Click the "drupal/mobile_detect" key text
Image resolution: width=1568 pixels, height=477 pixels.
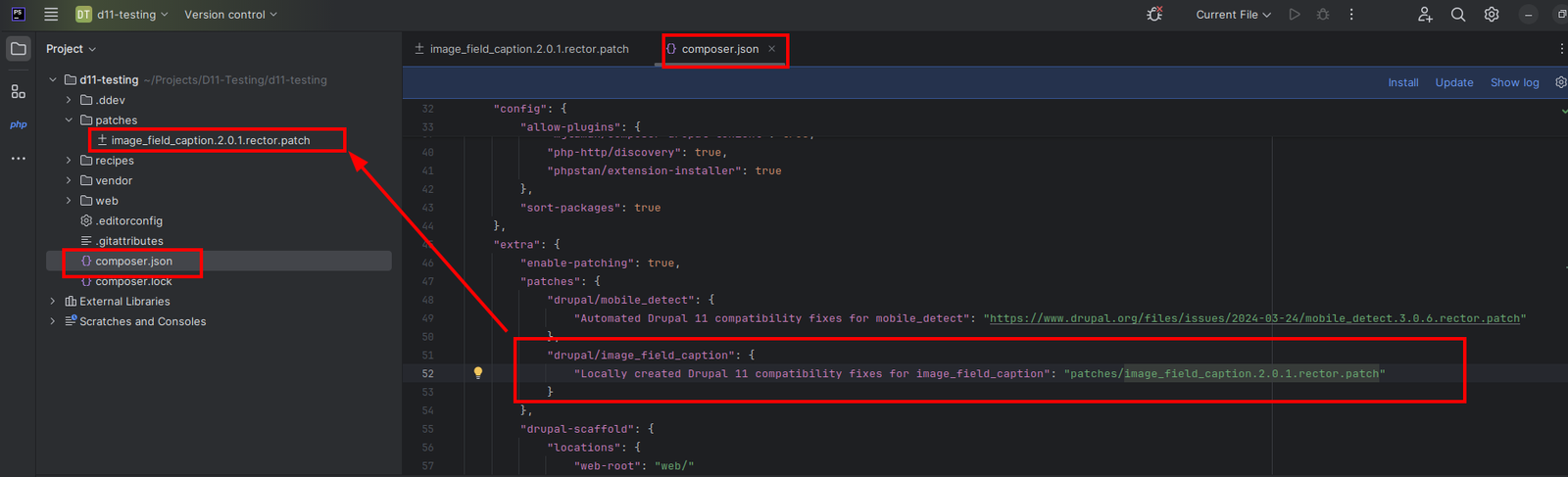point(620,300)
